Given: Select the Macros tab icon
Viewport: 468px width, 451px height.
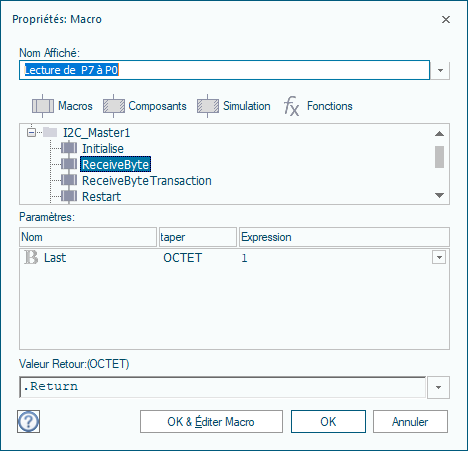Looking at the screenshot, I should [43, 106].
